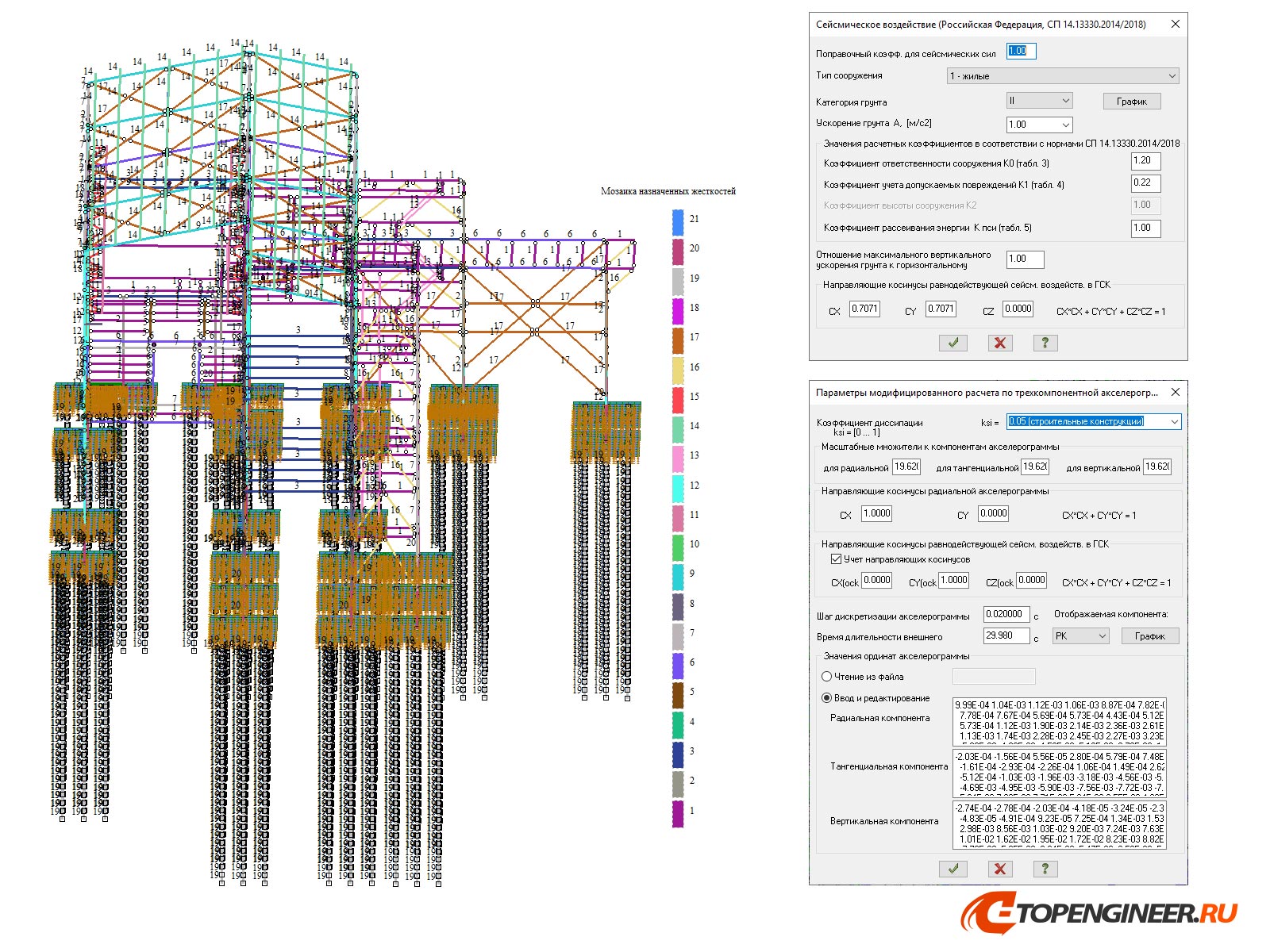Click the CX direction cosine input field
1270x952 pixels.
click(866, 309)
